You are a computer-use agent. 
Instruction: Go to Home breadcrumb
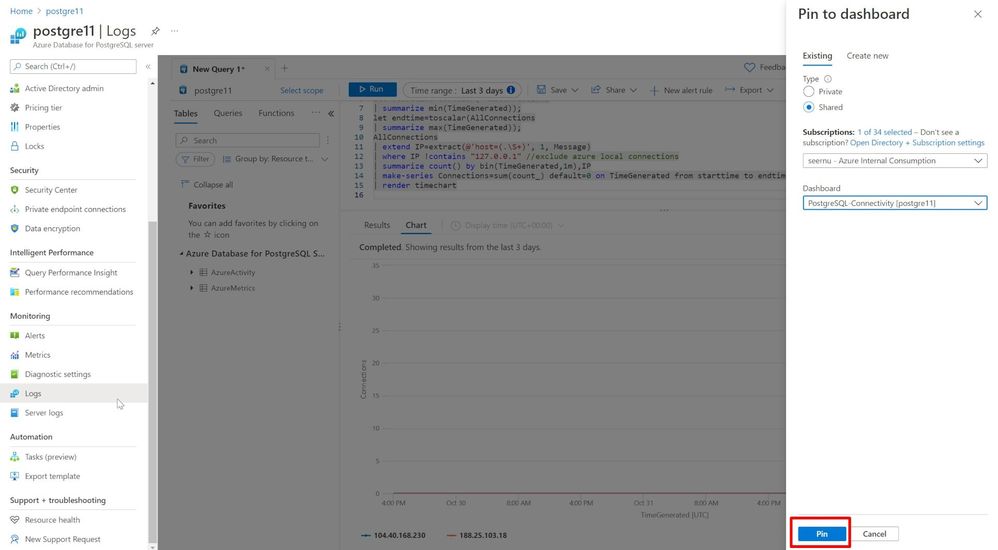tap(21, 11)
